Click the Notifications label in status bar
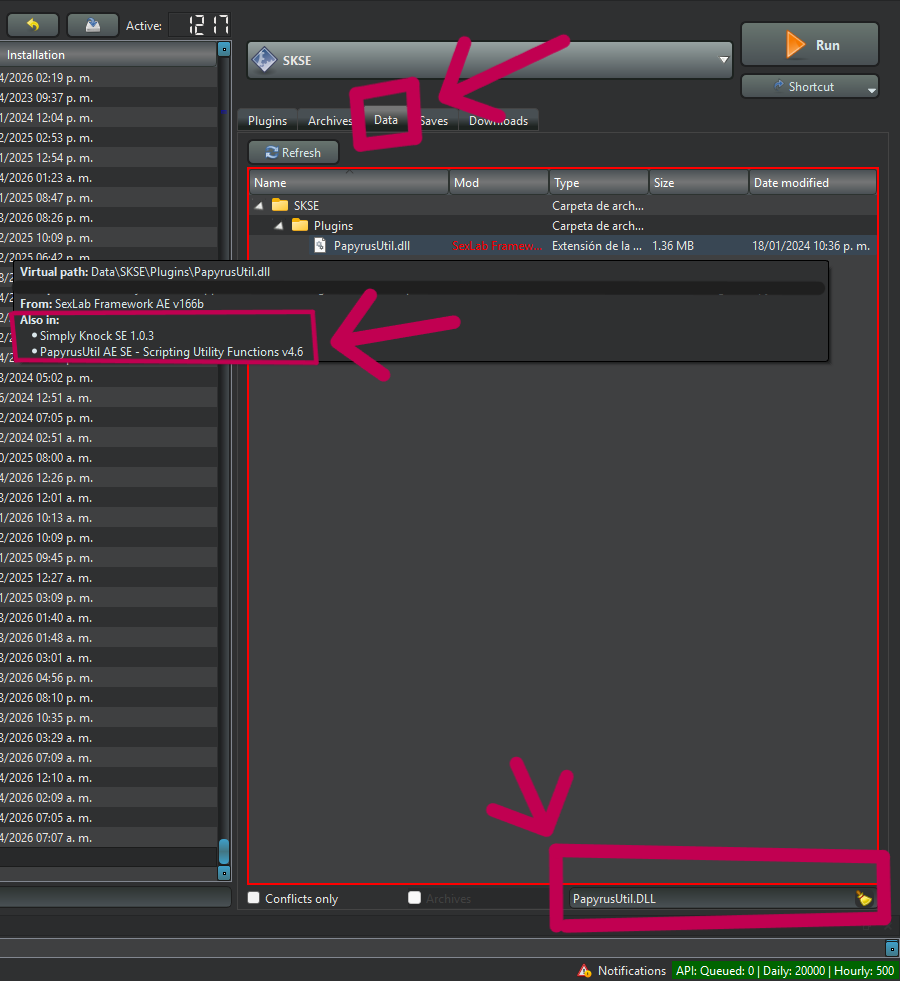Image resolution: width=900 pixels, height=981 pixels. coord(632,970)
